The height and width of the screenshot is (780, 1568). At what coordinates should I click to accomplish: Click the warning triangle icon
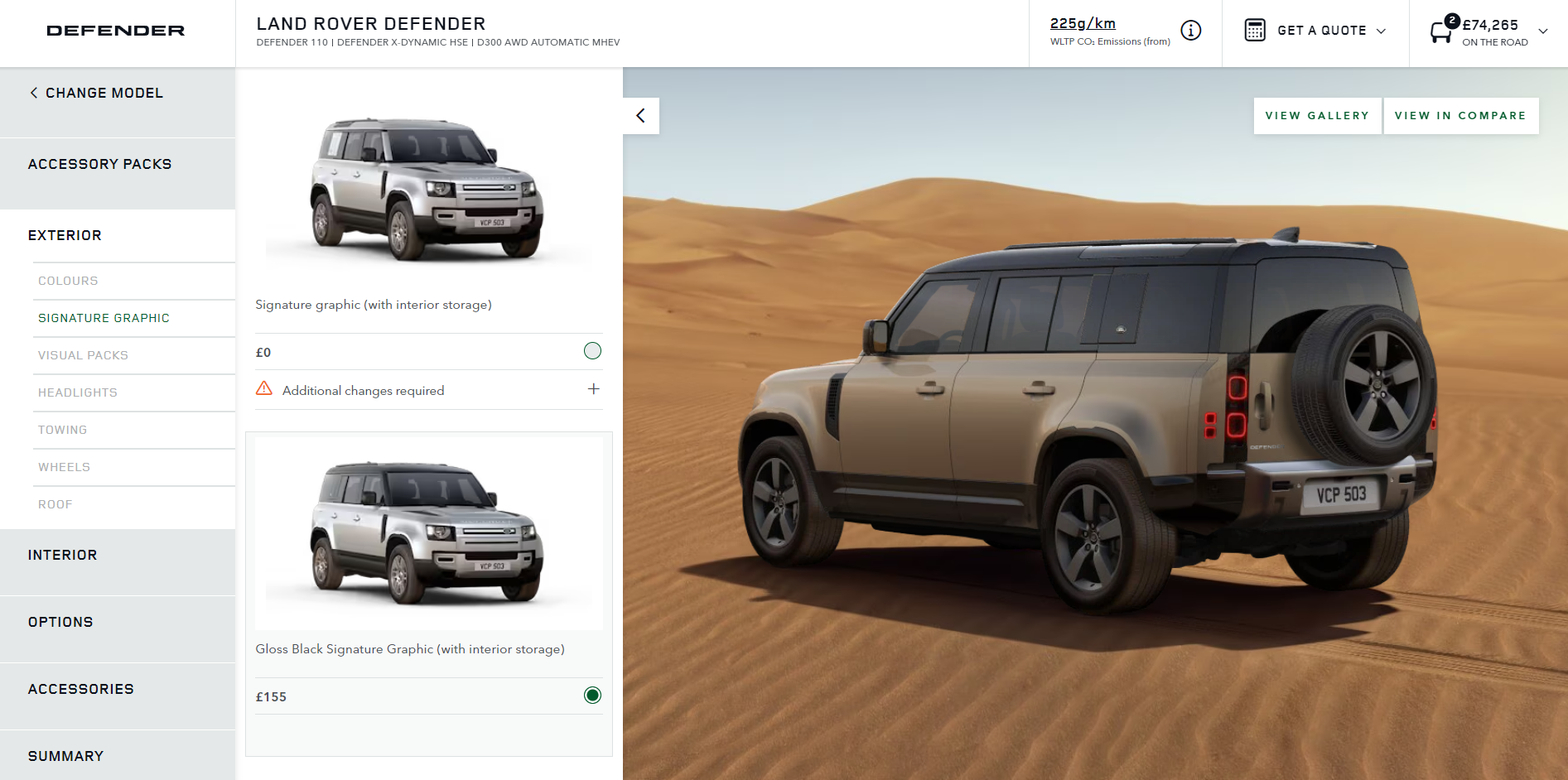(x=264, y=388)
